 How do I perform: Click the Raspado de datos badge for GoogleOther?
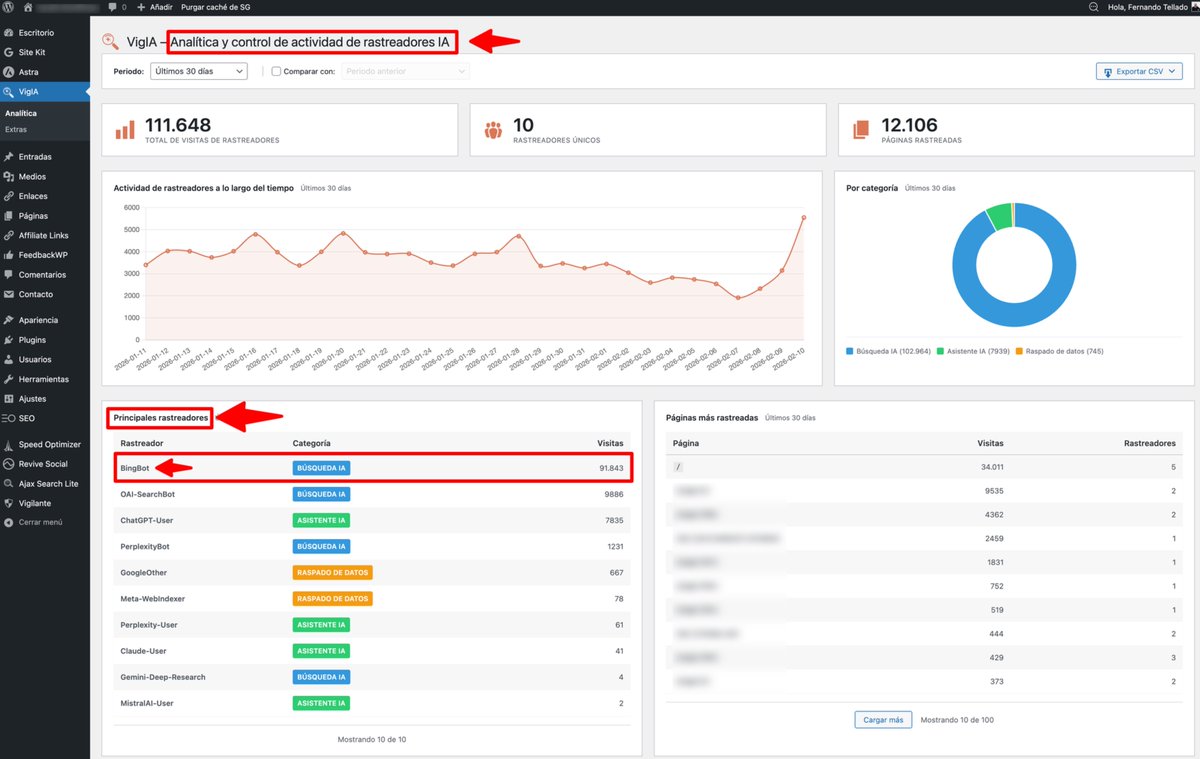[332, 572]
